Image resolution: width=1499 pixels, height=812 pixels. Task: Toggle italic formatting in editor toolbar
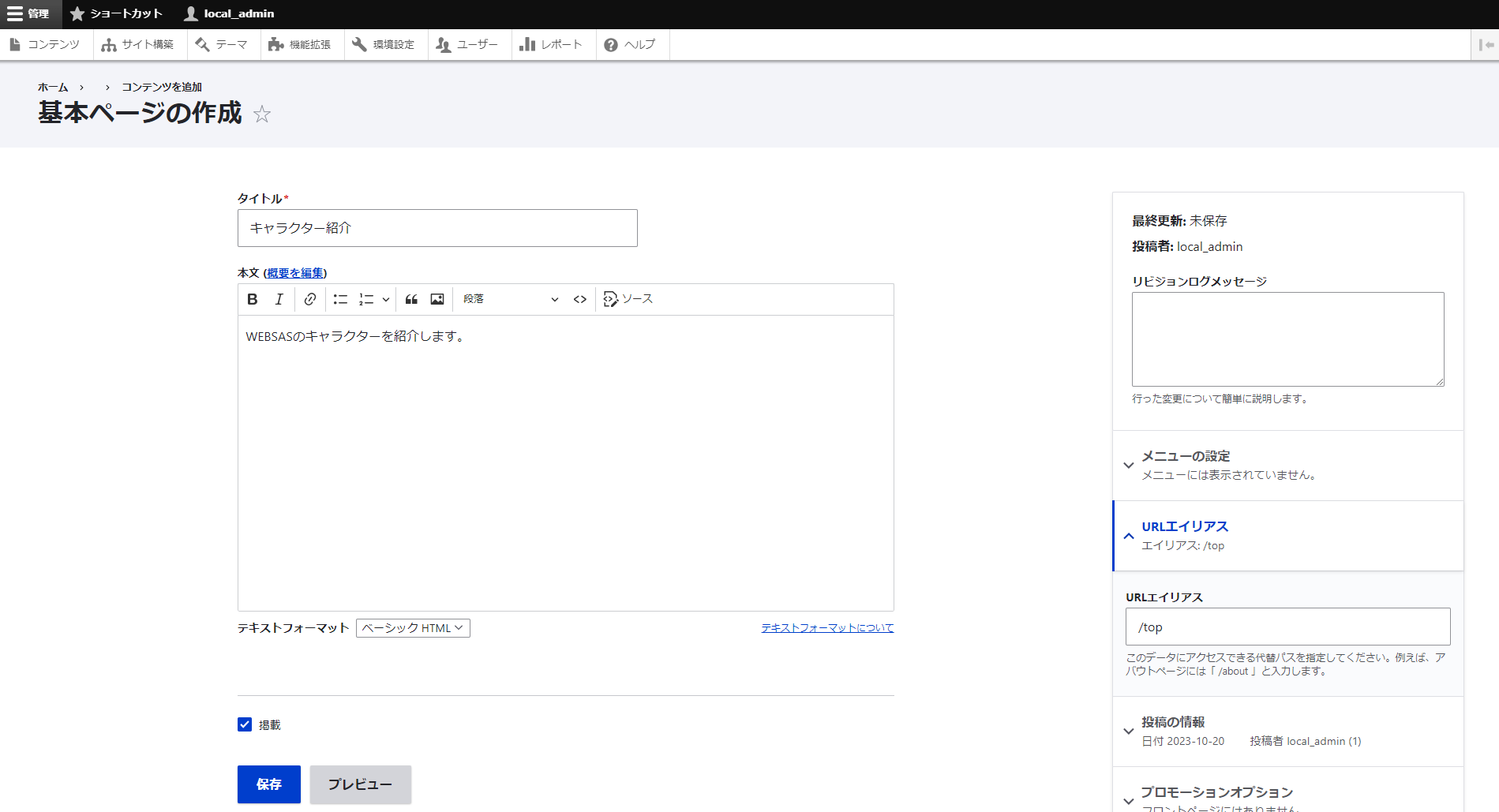tap(279, 299)
